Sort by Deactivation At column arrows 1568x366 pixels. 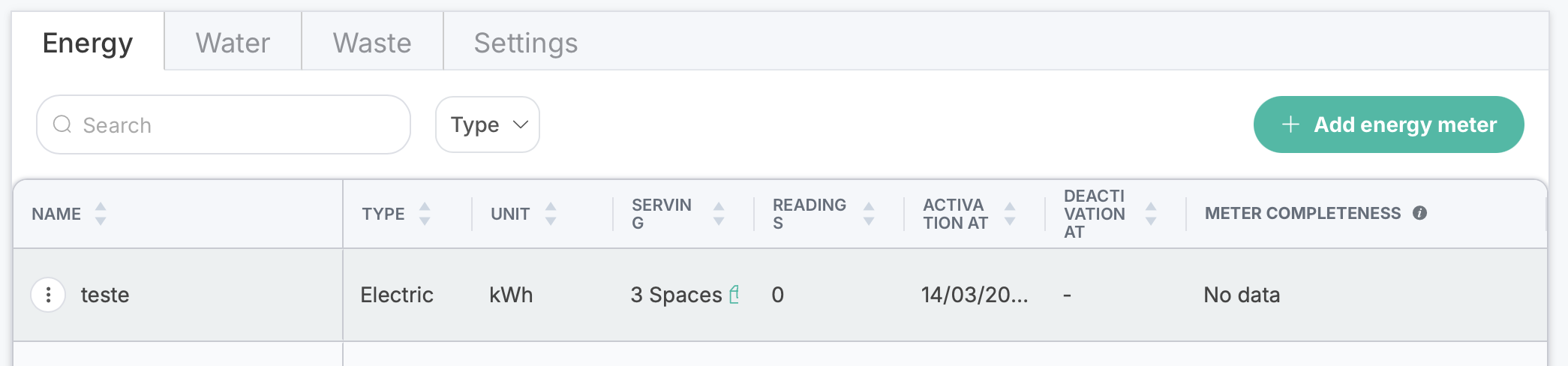click(1151, 214)
